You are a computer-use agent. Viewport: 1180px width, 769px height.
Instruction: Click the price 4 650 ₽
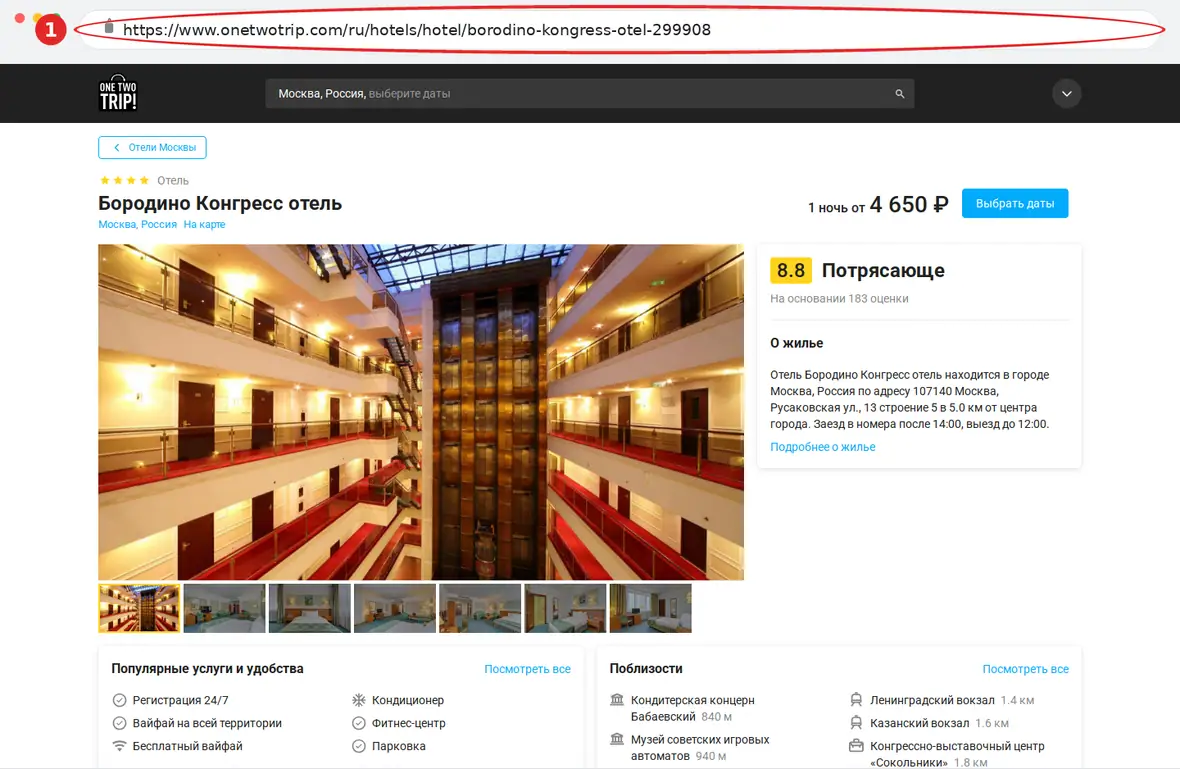909,205
